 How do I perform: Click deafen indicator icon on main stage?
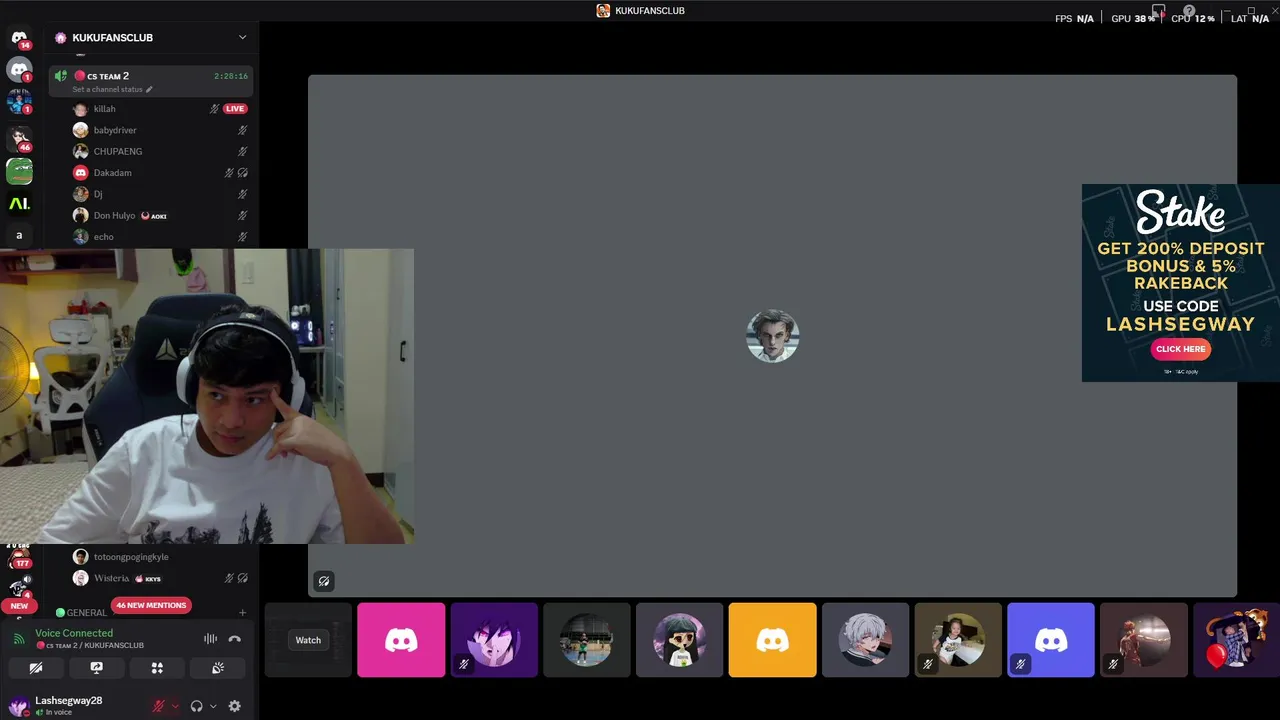tap(323, 581)
